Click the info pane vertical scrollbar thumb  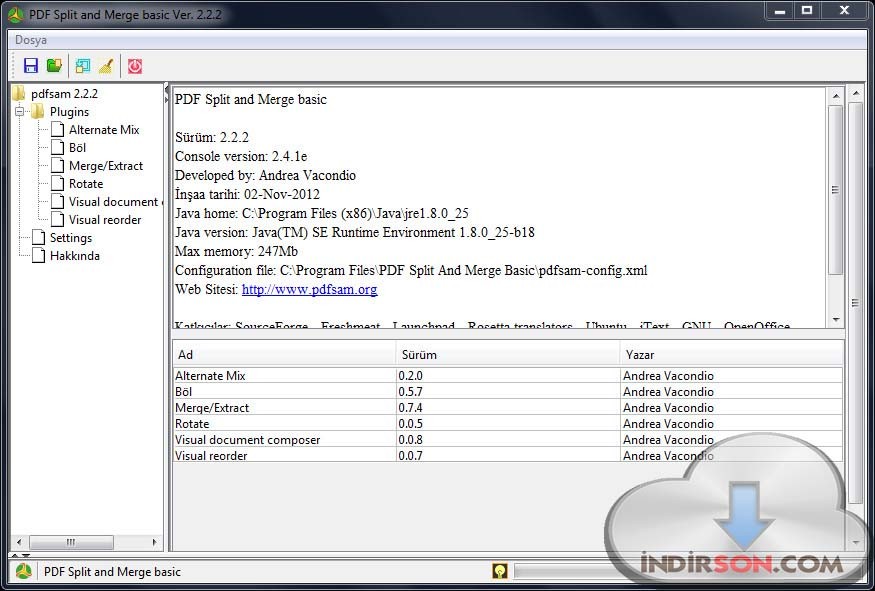pos(835,190)
